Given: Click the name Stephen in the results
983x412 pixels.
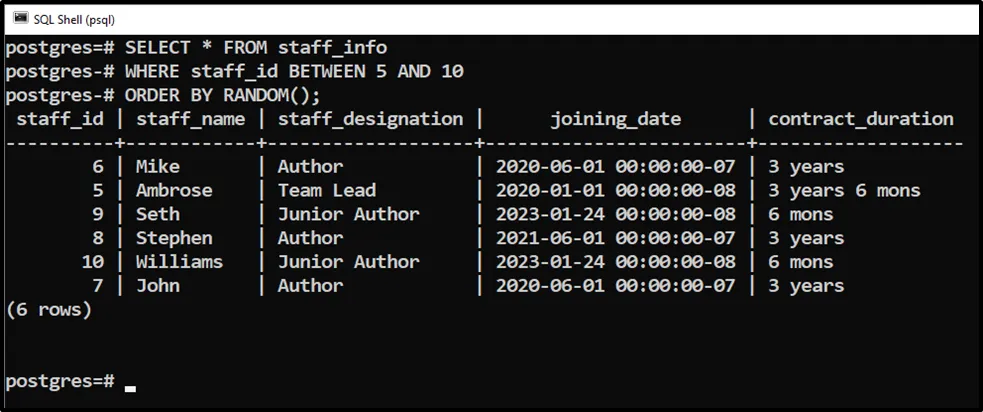Looking at the screenshot, I should (x=174, y=238).
